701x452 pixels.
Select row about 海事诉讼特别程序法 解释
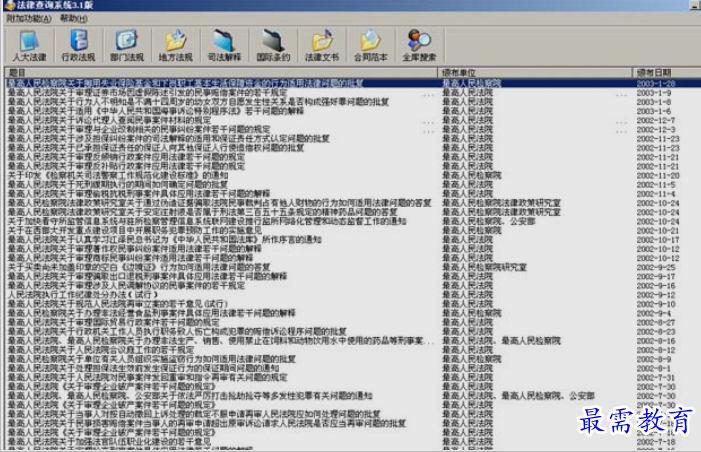click(352, 111)
